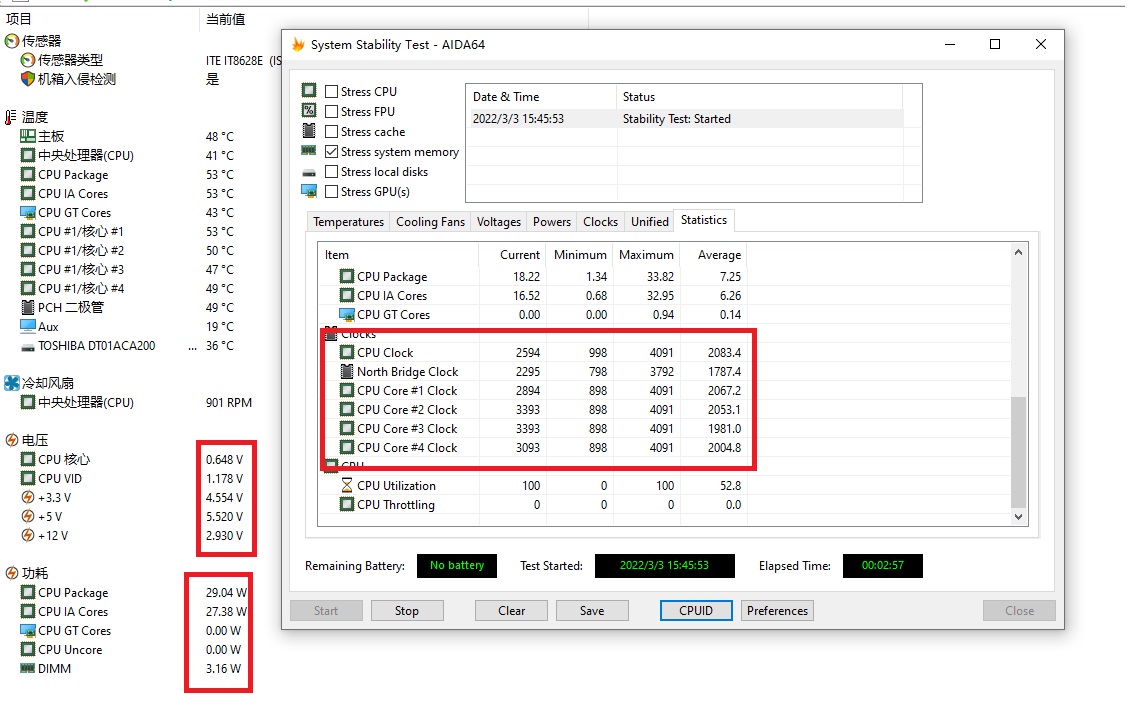Click the cooling fan category icon

[x=12, y=383]
